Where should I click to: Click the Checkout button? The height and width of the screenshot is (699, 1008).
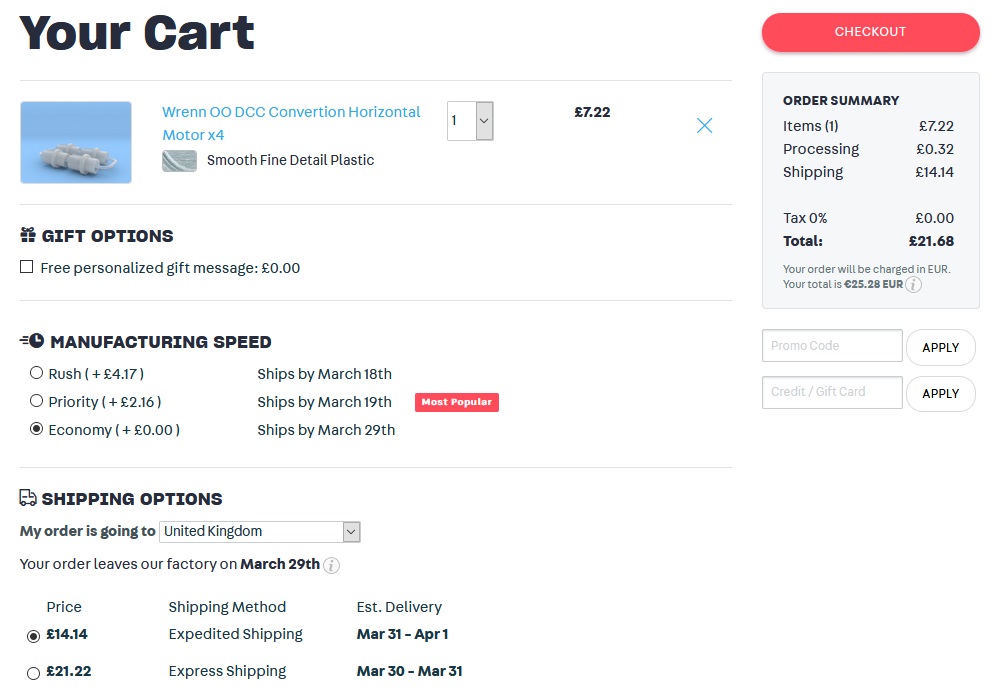pyautogui.click(x=870, y=32)
